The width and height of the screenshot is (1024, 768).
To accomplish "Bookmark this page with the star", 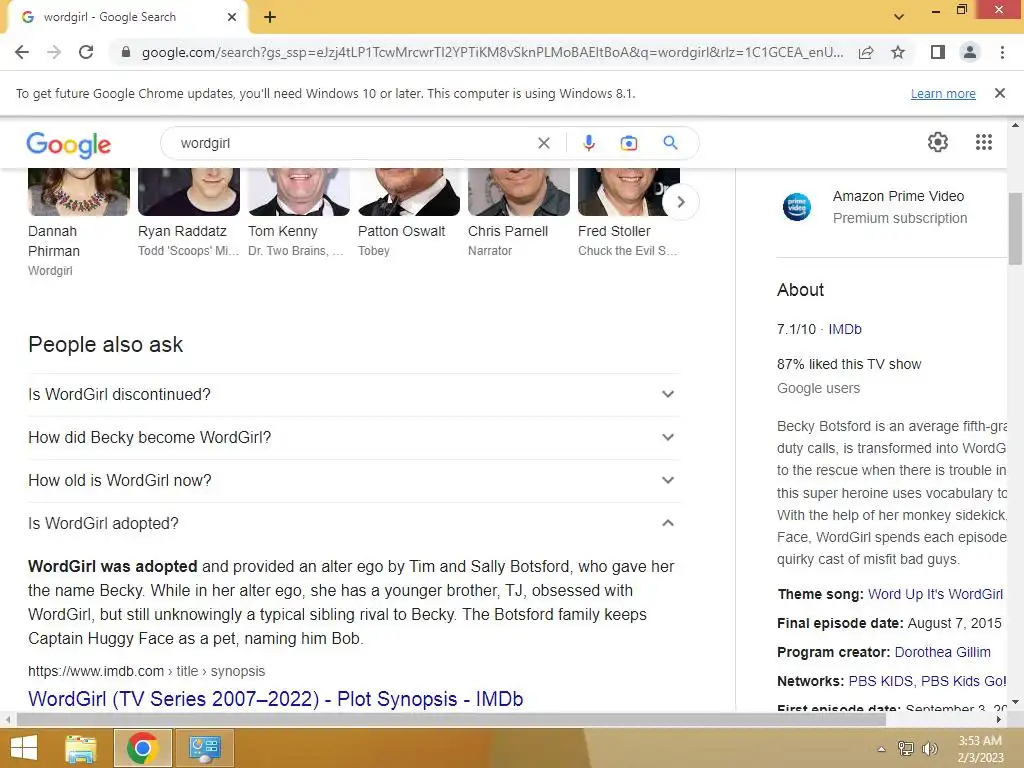I will [898, 52].
